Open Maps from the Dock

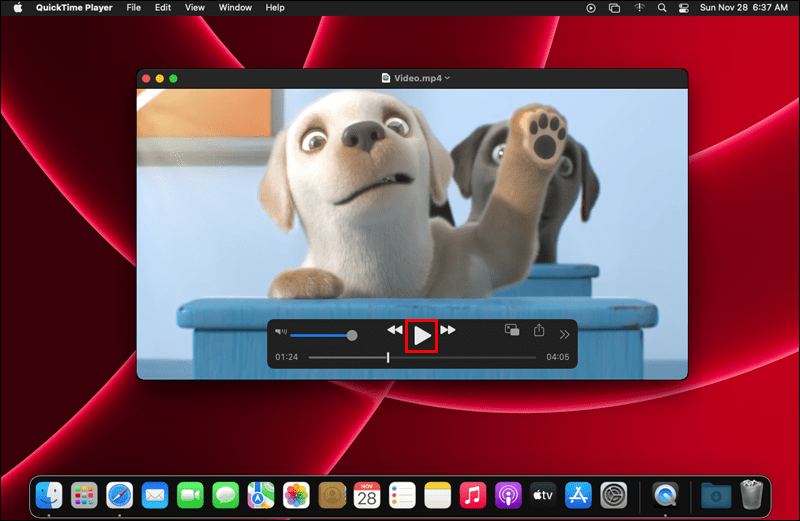pyautogui.click(x=261, y=495)
